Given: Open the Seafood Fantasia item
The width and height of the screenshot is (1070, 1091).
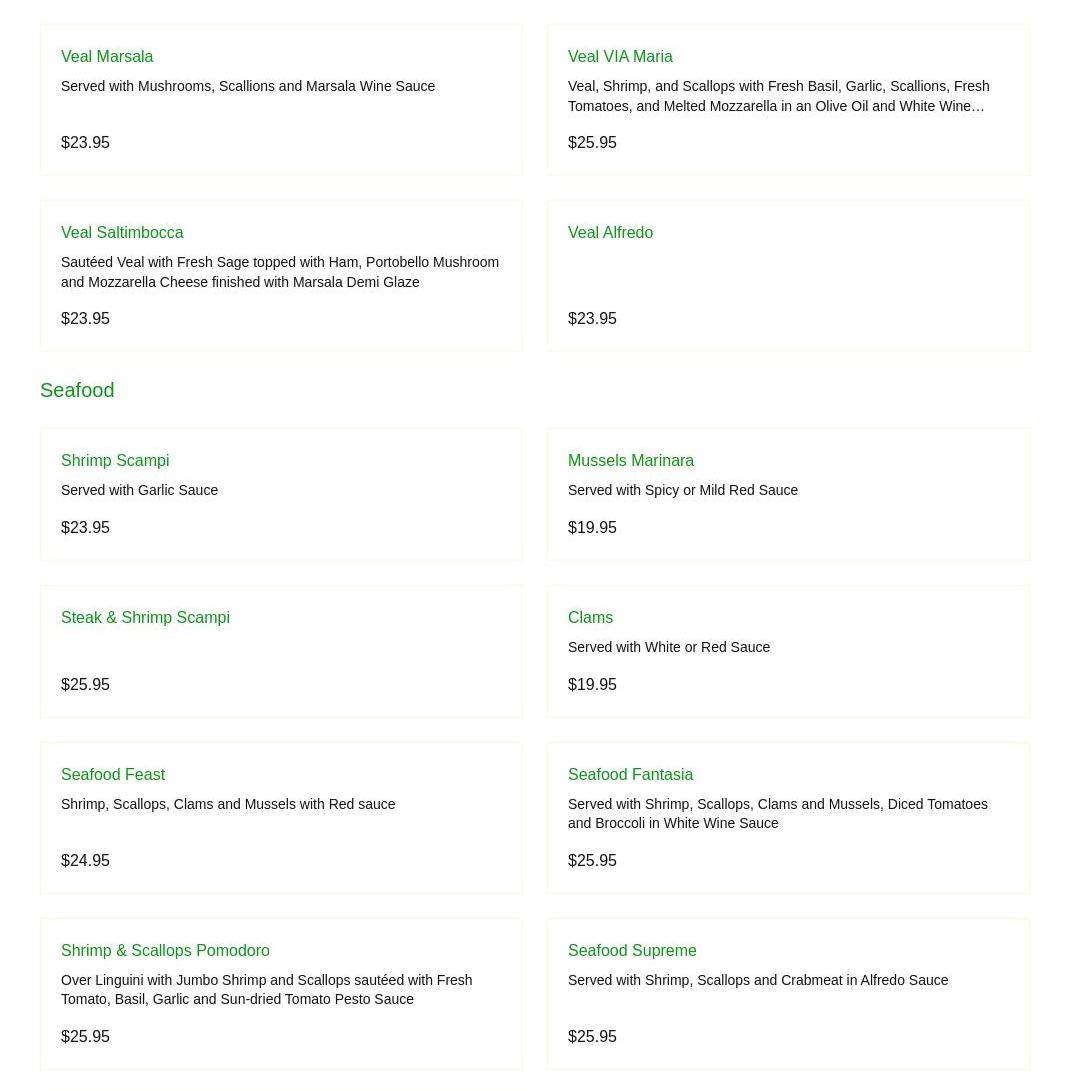Looking at the screenshot, I should click(630, 775).
